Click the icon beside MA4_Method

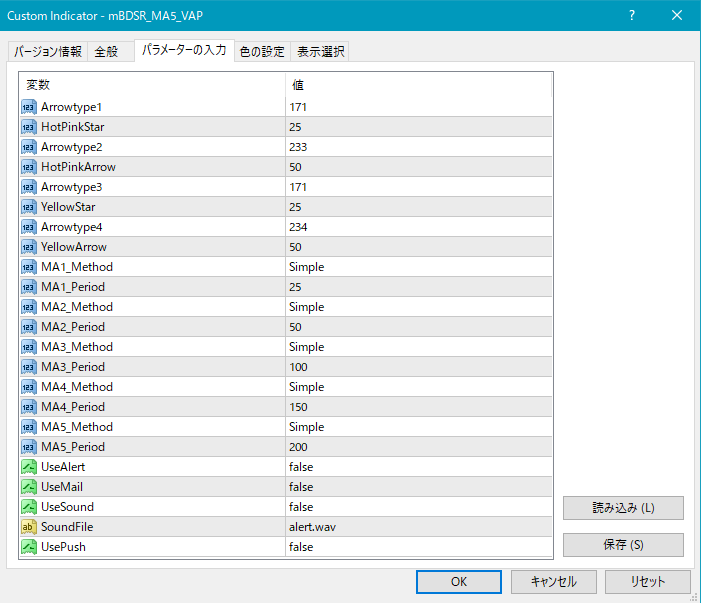pos(29,387)
